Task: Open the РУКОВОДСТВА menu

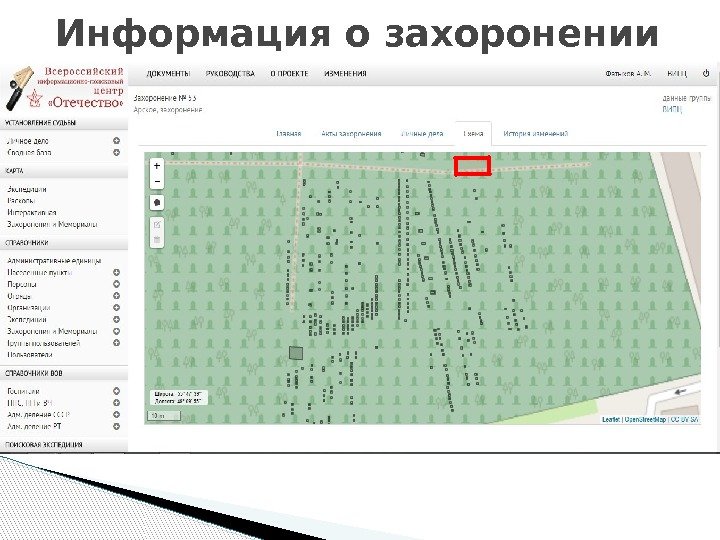Action: pyautogui.click(x=230, y=73)
